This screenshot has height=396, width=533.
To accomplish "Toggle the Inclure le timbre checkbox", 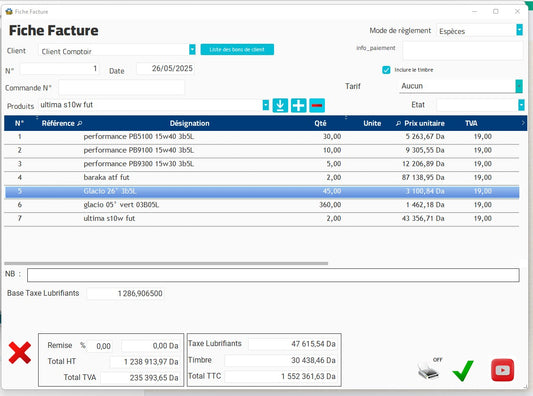I will click(x=386, y=70).
